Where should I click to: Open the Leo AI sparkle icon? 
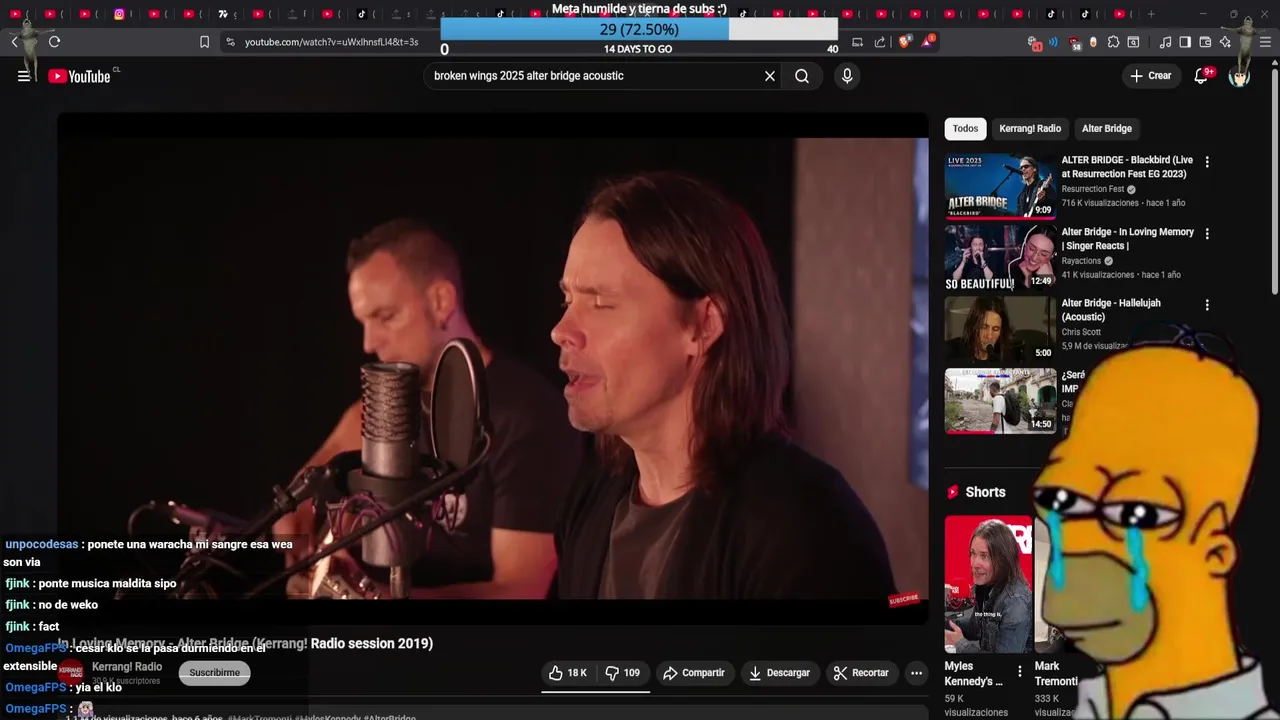(x=1225, y=42)
